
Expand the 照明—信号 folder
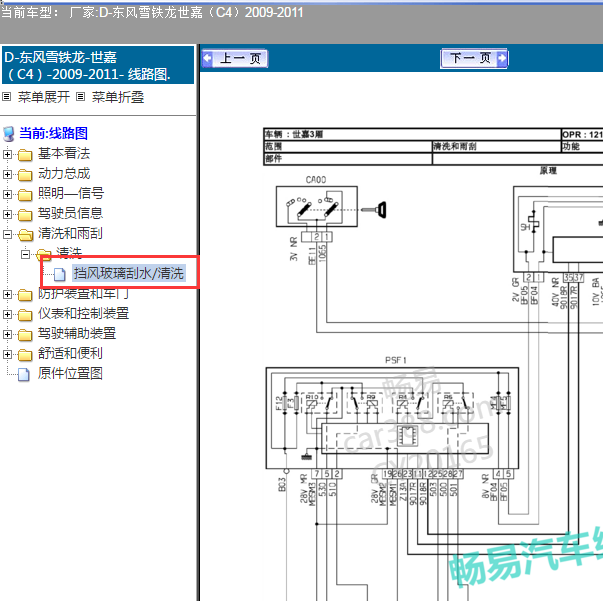click(7, 194)
